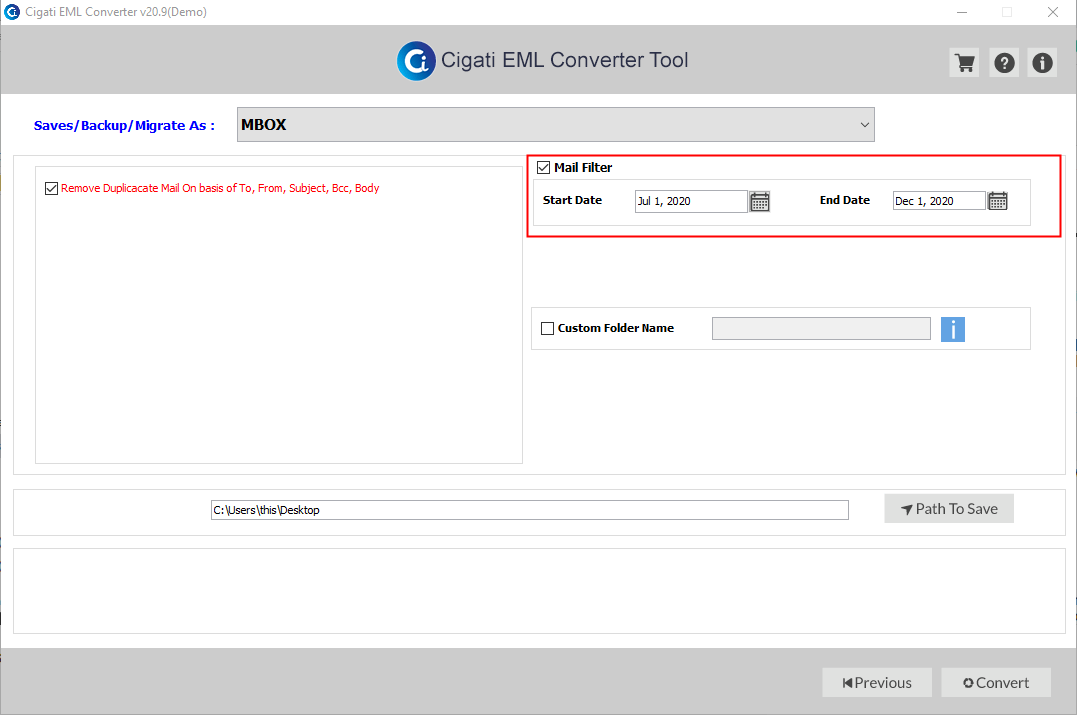The height and width of the screenshot is (715, 1077).
Task: Click the blue Custom Folder info icon
Action: tap(953, 329)
